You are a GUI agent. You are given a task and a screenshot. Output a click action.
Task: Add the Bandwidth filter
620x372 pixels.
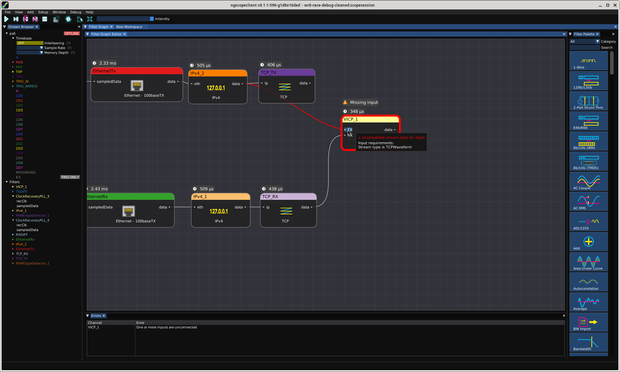[588, 343]
